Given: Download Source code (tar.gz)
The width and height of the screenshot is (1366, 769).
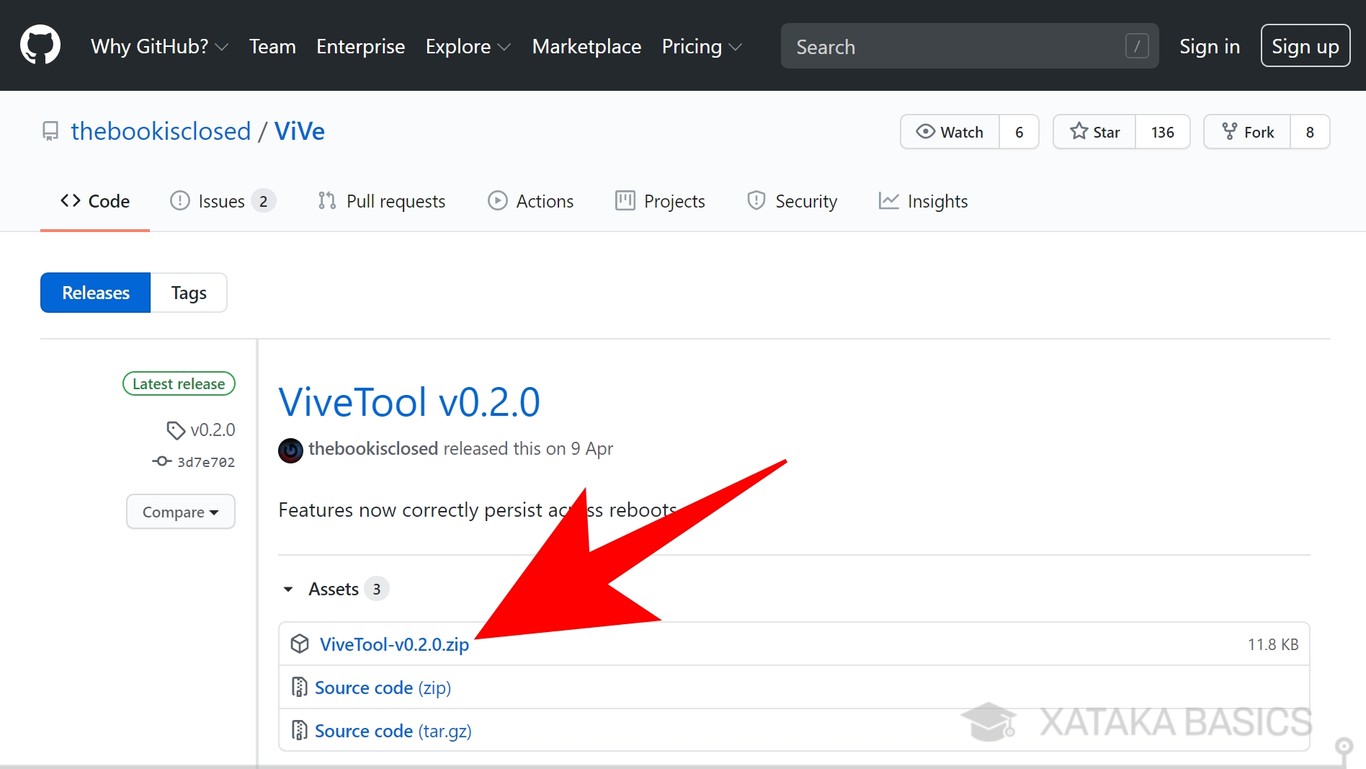Looking at the screenshot, I should pyautogui.click(x=392, y=731).
